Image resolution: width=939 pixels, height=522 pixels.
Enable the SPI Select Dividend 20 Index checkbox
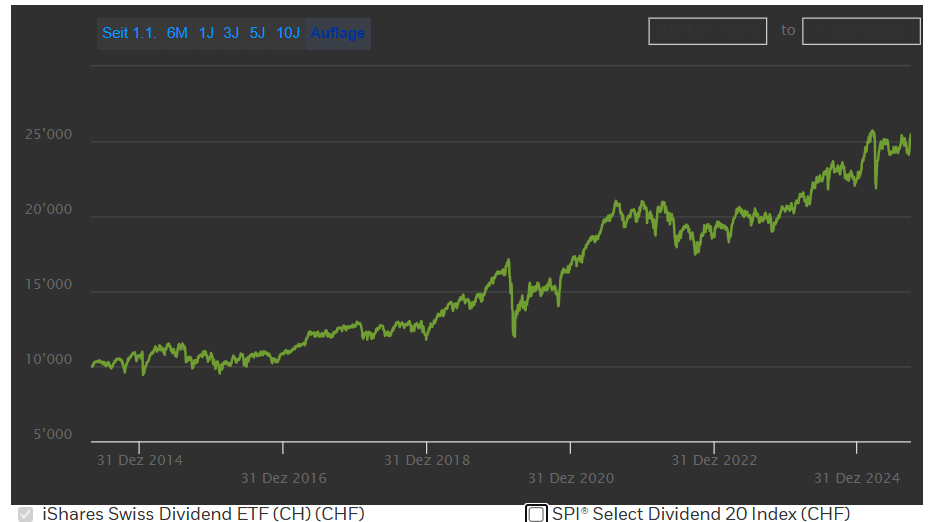537,514
